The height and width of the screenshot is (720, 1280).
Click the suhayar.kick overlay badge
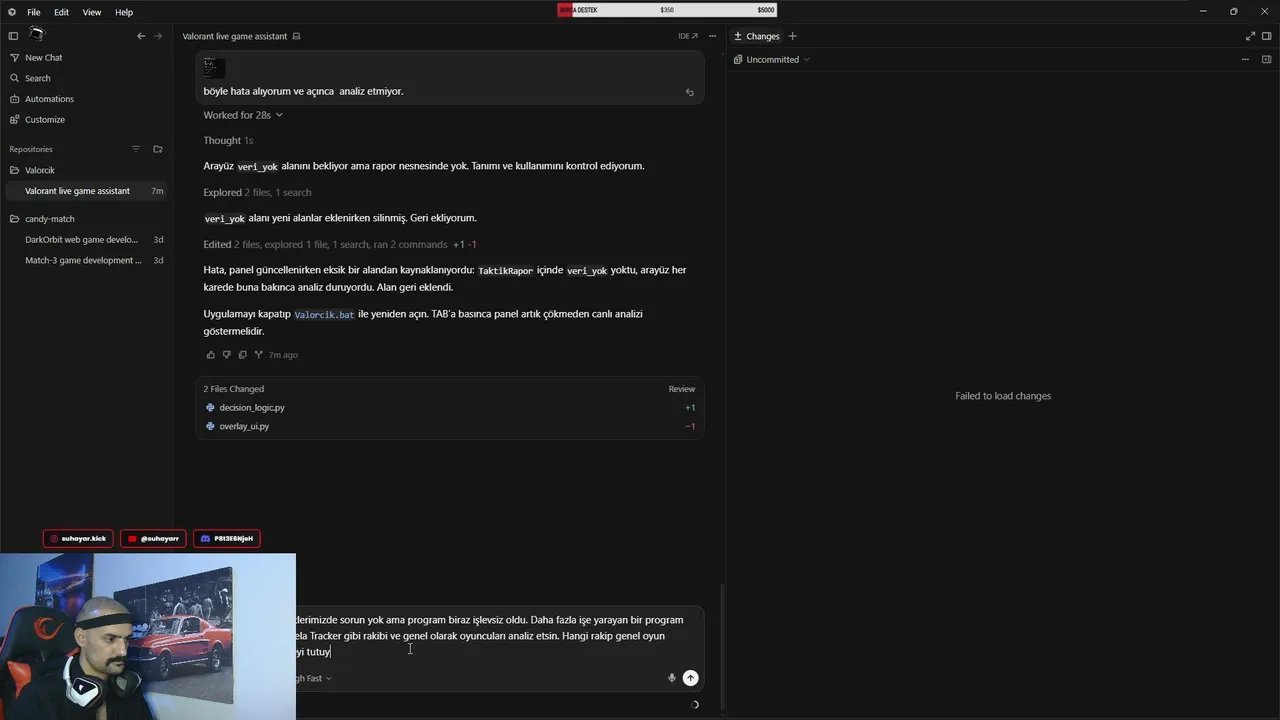tap(78, 539)
